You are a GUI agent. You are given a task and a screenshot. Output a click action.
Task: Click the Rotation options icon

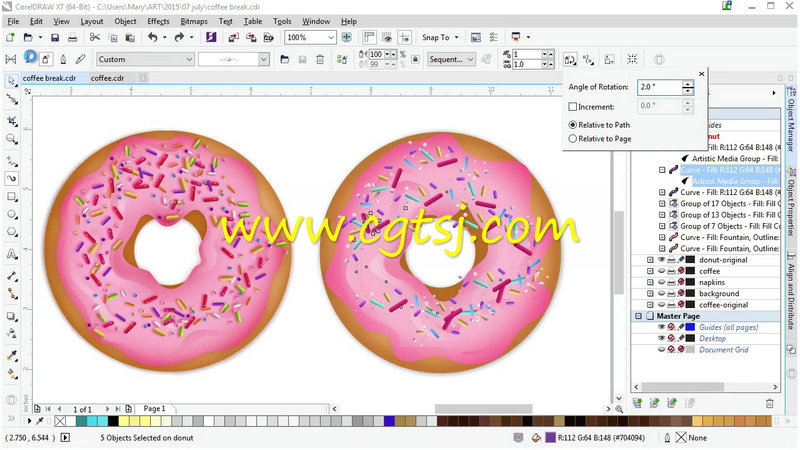pyautogui.click(x=570, y=60)
